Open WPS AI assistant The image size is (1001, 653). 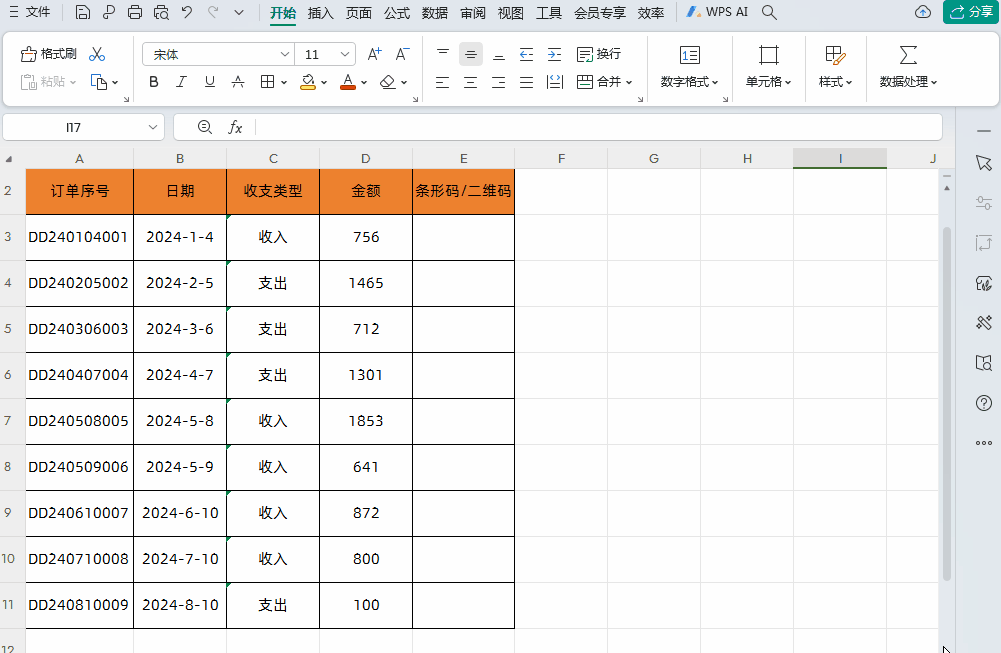coord(717,12)
